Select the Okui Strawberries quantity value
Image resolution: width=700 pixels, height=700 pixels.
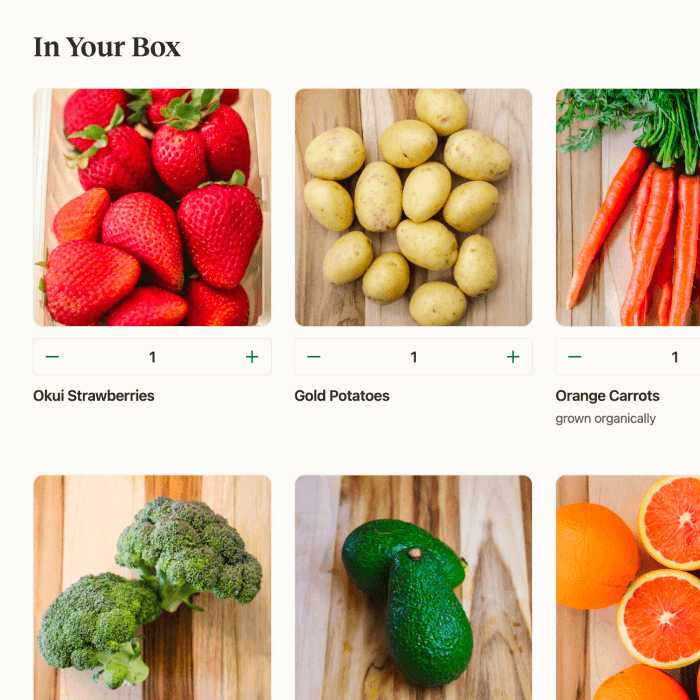(x=152, y=357)
